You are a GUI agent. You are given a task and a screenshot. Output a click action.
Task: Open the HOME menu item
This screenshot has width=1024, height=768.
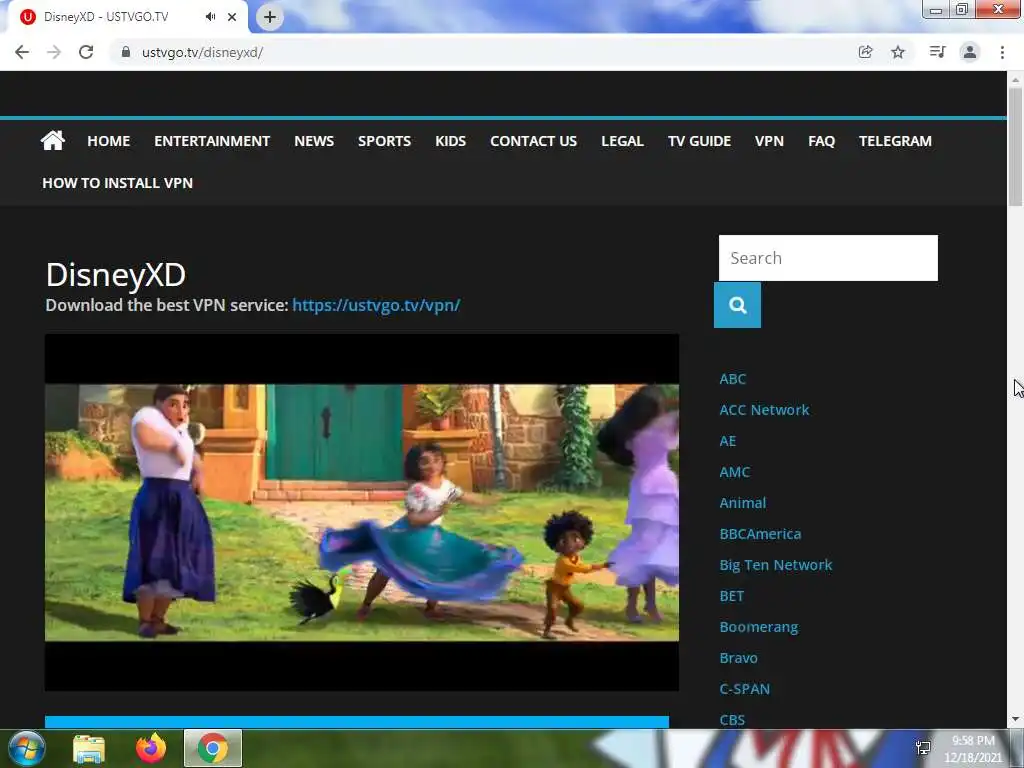point(108,141)
